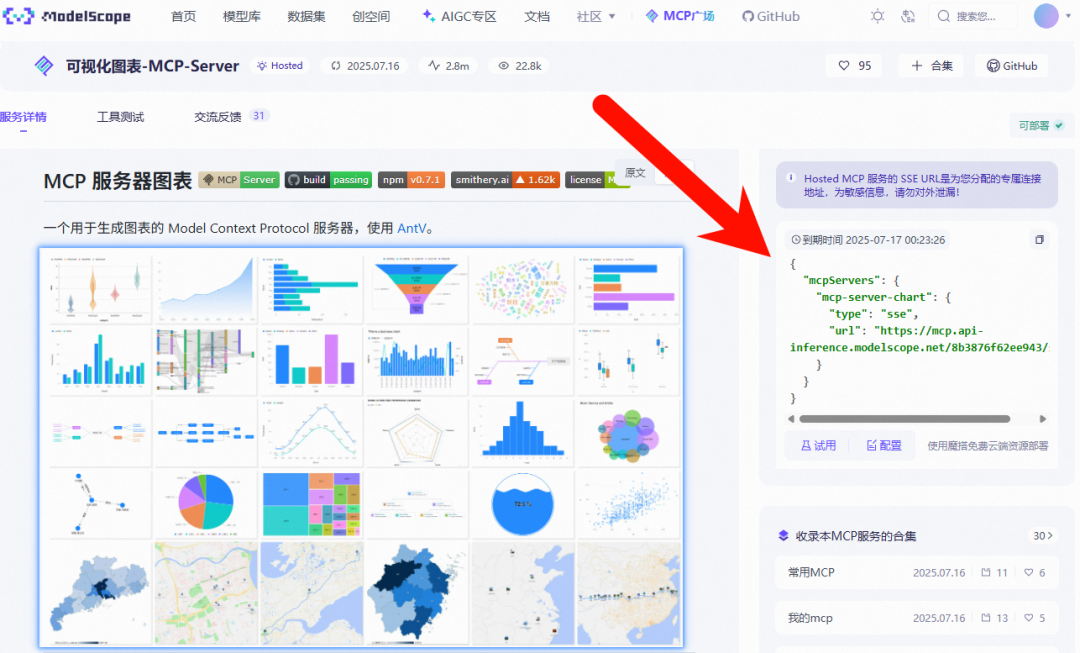This screenshot has width=1080, height=653.
Task: Click the heart icon on 我的mcp row
Action: point(1028,618)
